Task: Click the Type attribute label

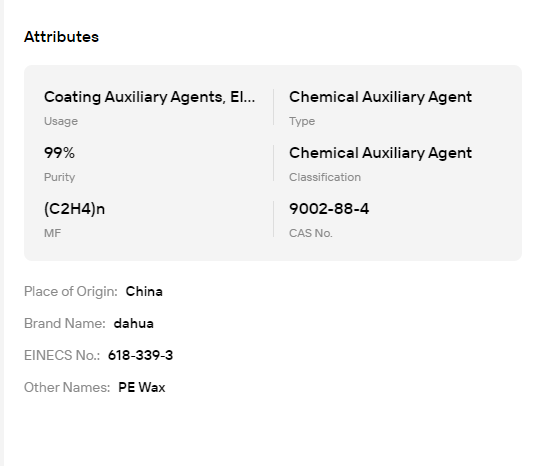Action: click(302, 121)
